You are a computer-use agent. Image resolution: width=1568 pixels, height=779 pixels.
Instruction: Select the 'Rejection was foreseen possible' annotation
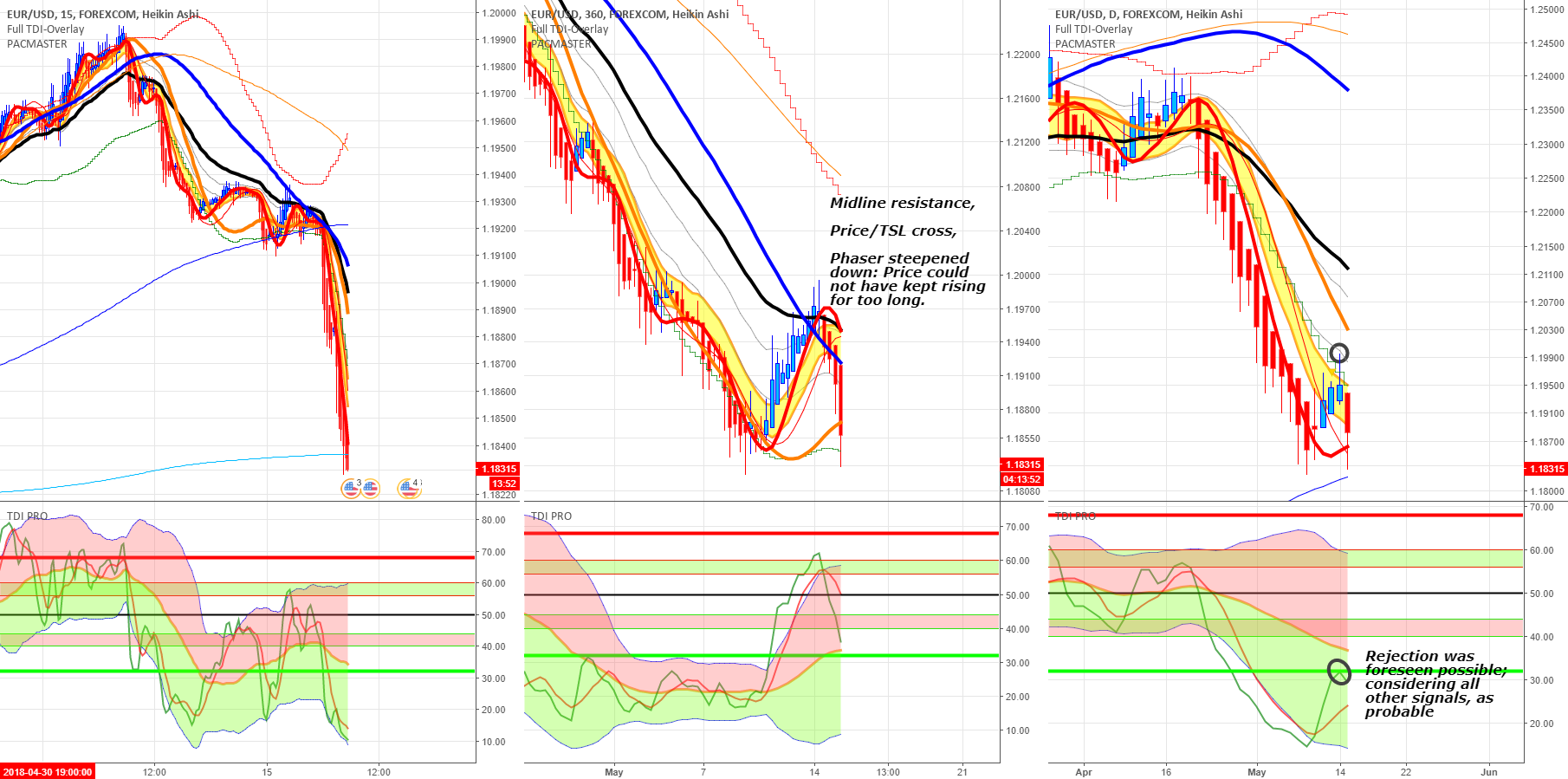pyautogui.click(x=1435, y=684)
